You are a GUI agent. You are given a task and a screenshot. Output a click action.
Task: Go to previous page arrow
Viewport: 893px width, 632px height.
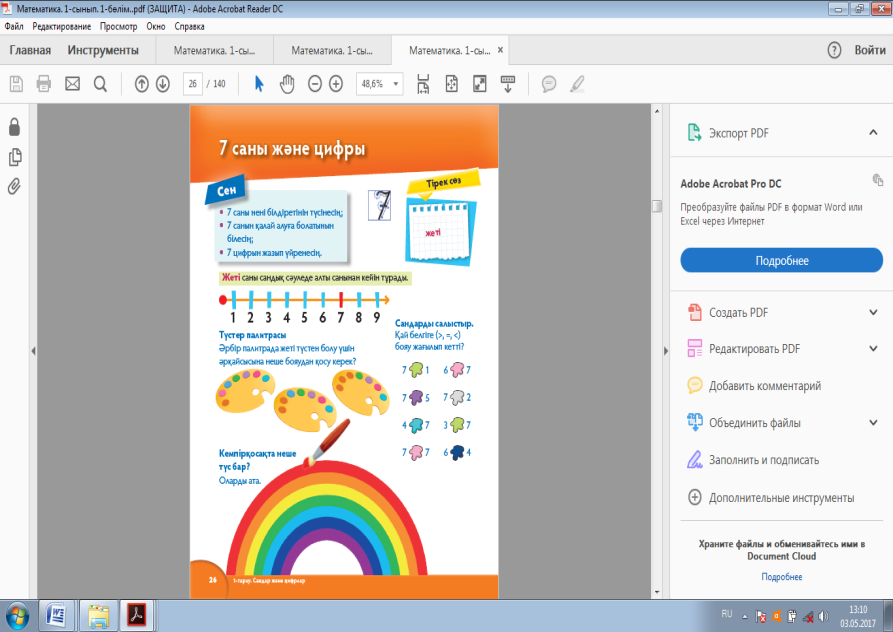(142, 84)
